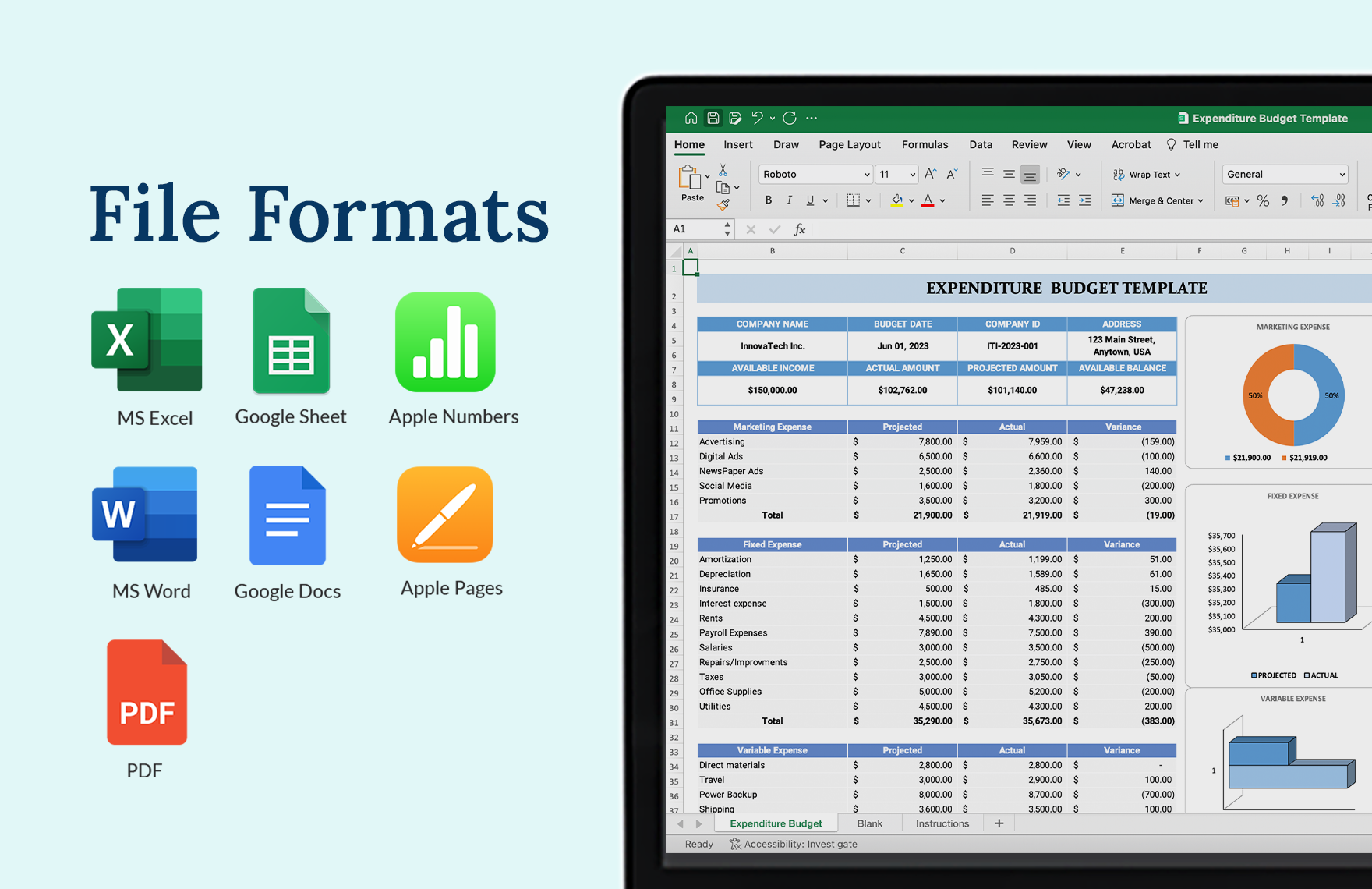Click the Tell me search box
Screen dimensions: 1372x889
pos(1193,144)
